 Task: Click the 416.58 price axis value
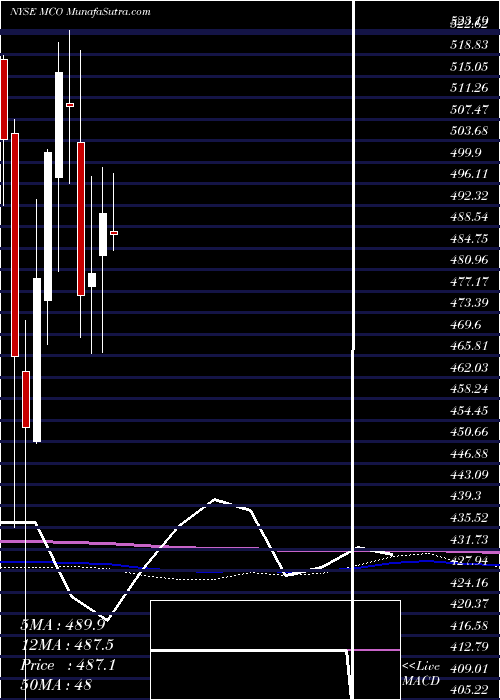[469, 625]
